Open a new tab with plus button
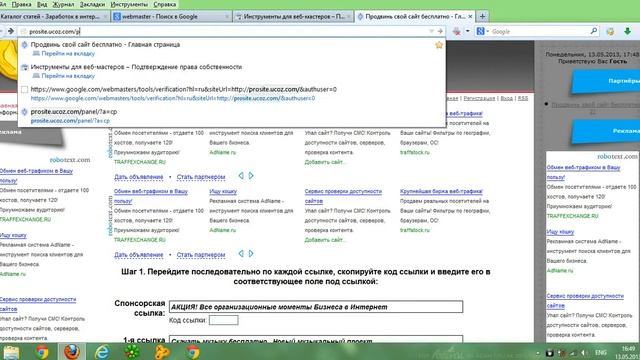 (x=482, y=17)
